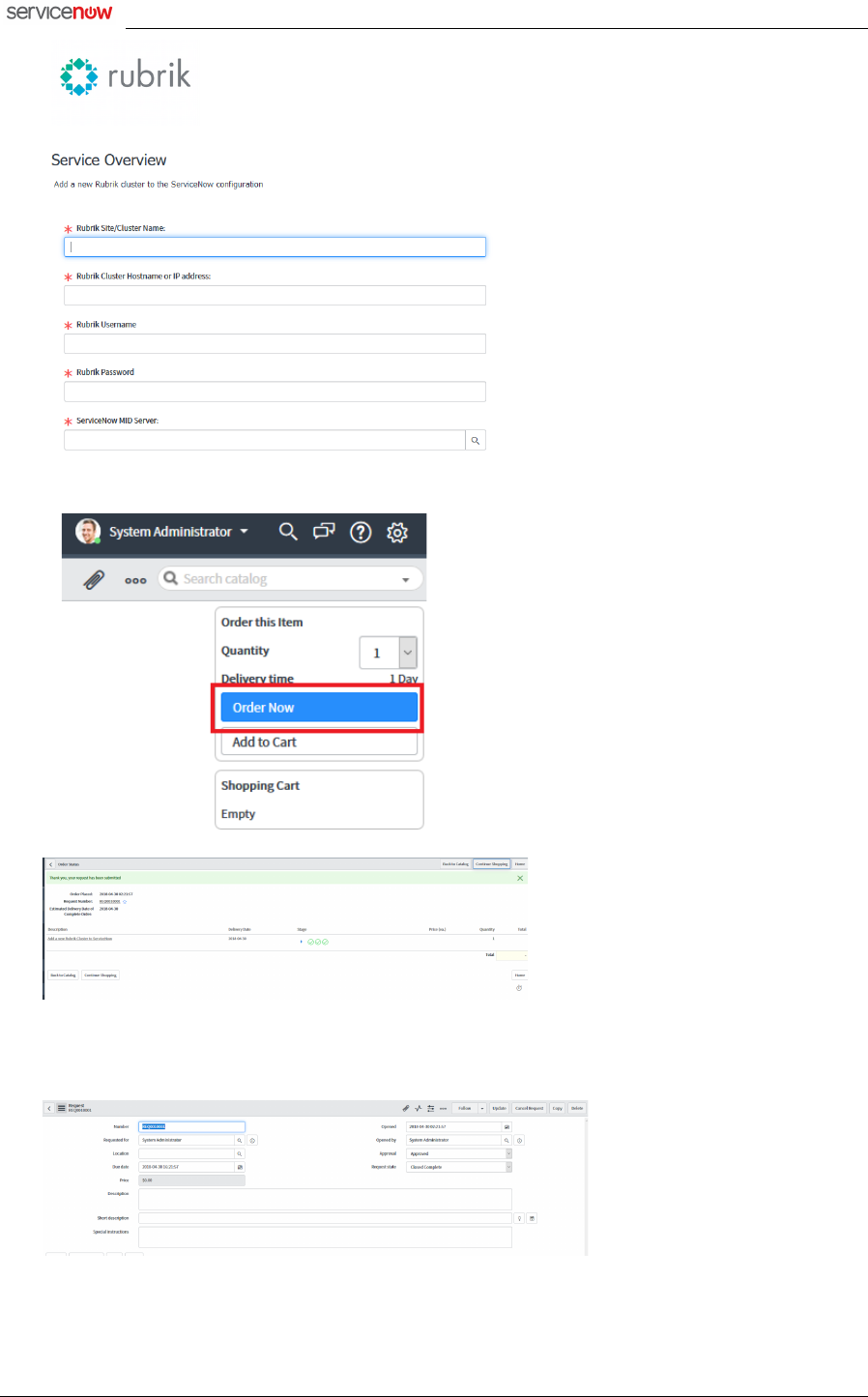Click Requested for lookup magnifier

[240, 1140]
